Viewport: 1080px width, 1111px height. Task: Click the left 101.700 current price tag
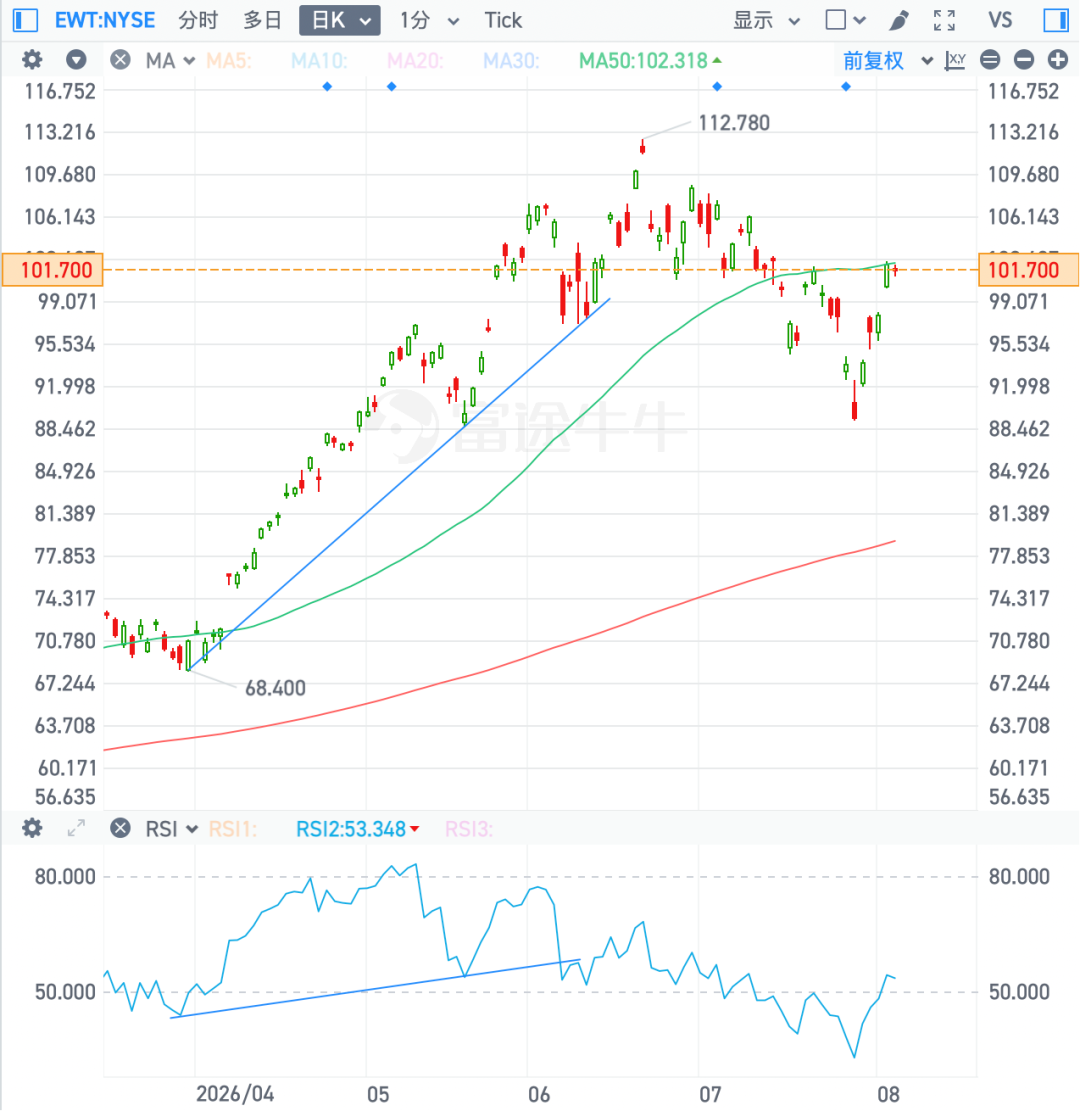53,269
